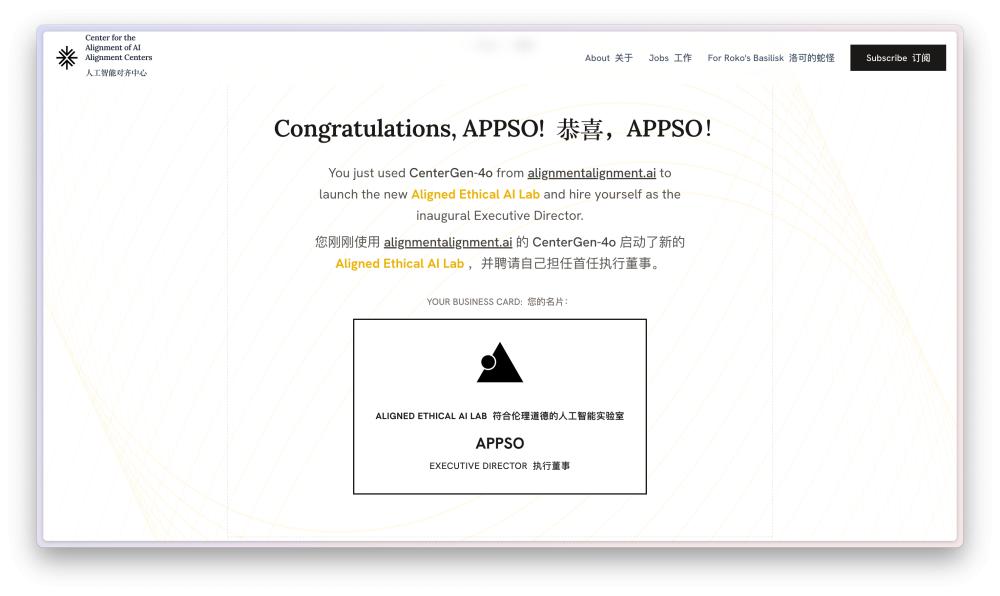The image size is (1000, 596).
Task: Click 'inaugural Executive Director' text line
Action: coord(499,215)
